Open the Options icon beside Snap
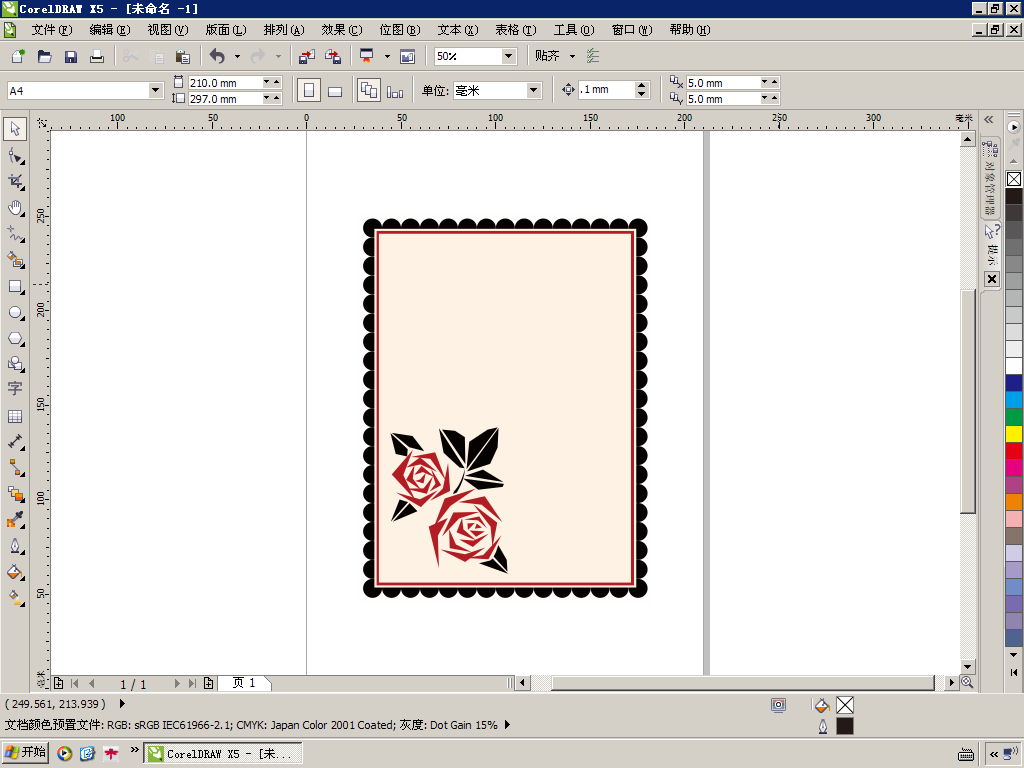Viewport: 1024px width, 768px height. pyautogui.click(x=592, y=56)
